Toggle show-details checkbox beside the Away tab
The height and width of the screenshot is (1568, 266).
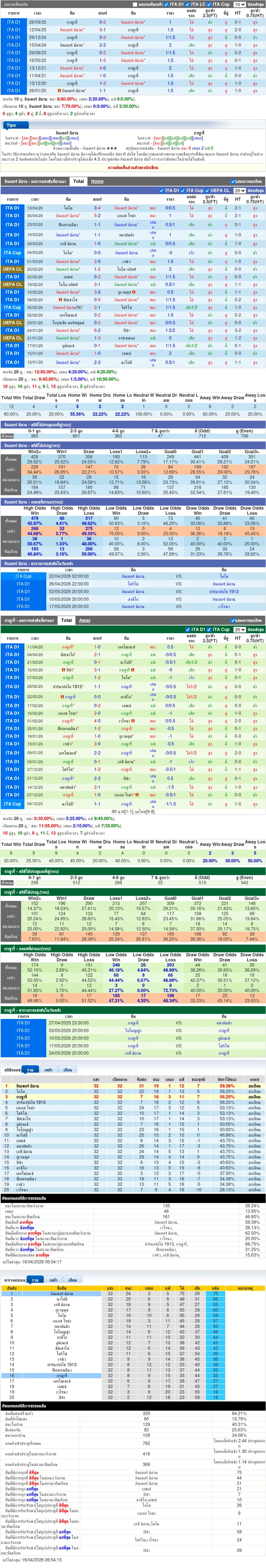pos(233,620)
